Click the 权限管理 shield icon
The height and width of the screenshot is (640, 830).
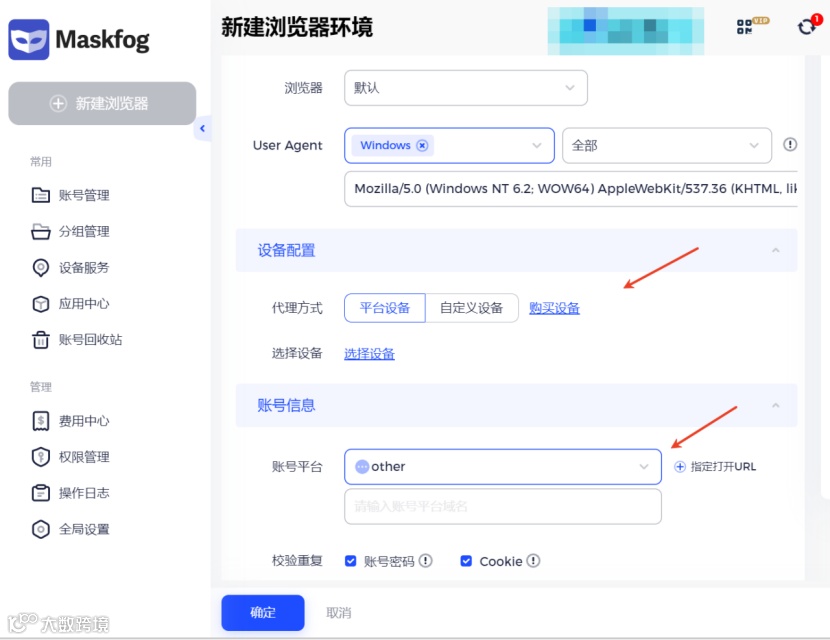41,457
